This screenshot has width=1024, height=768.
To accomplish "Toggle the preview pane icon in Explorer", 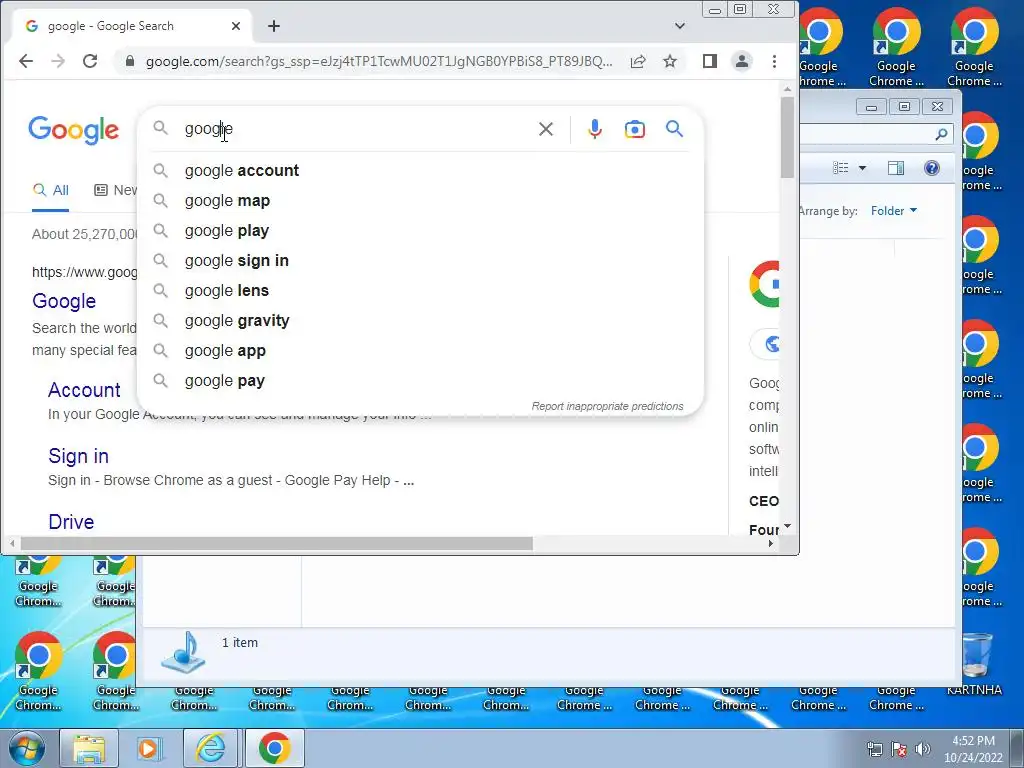I will click(896, 168).
